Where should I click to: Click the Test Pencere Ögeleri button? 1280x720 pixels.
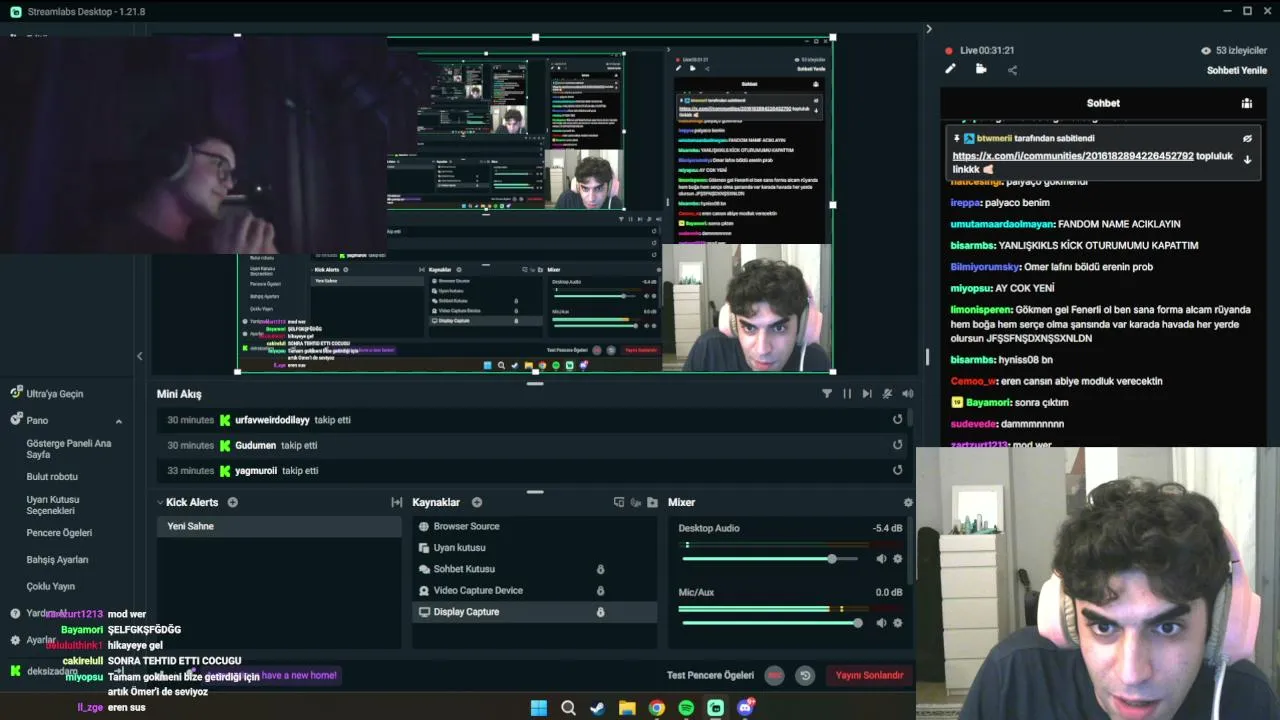click(710, 676)
